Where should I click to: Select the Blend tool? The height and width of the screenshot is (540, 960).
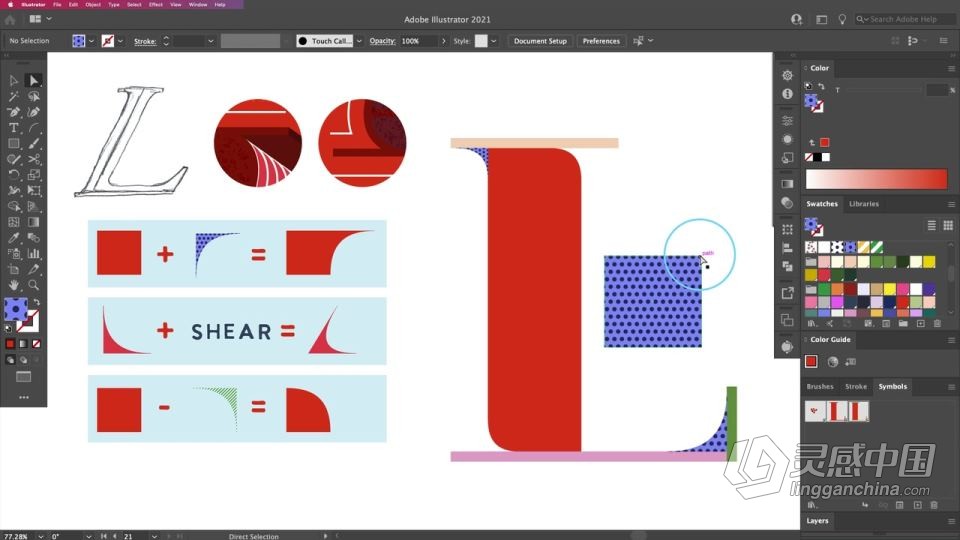(33, 238)
